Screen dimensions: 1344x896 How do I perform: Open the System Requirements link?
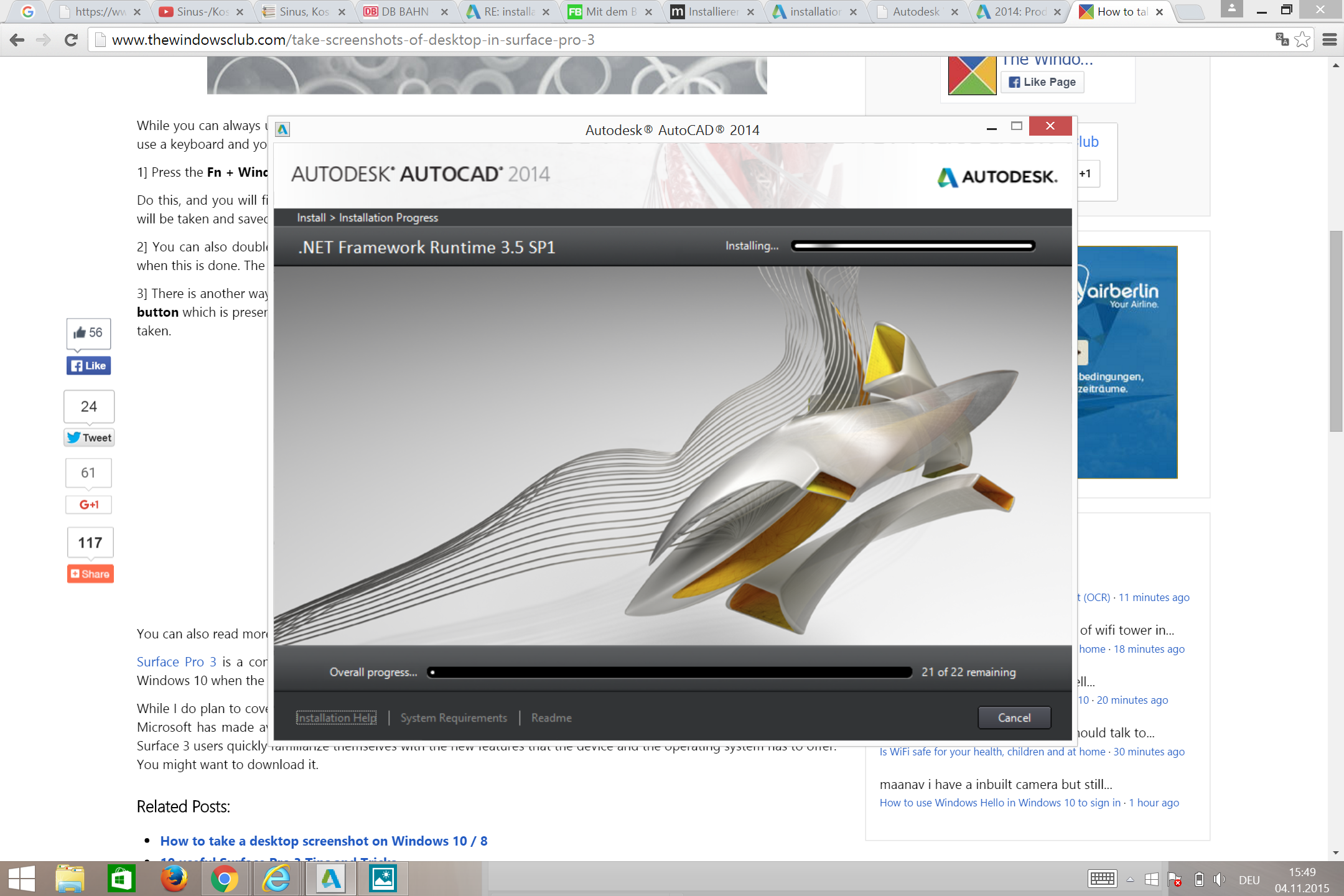453,717
